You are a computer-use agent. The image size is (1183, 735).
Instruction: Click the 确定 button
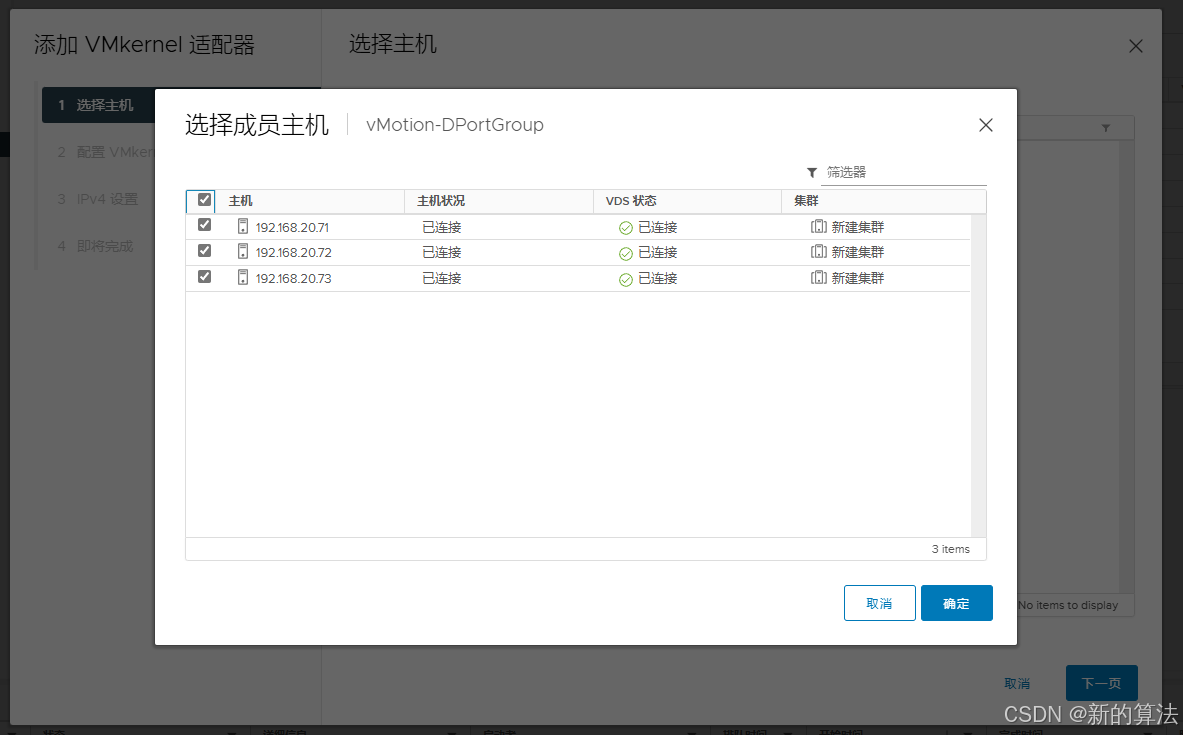[957, 603]
